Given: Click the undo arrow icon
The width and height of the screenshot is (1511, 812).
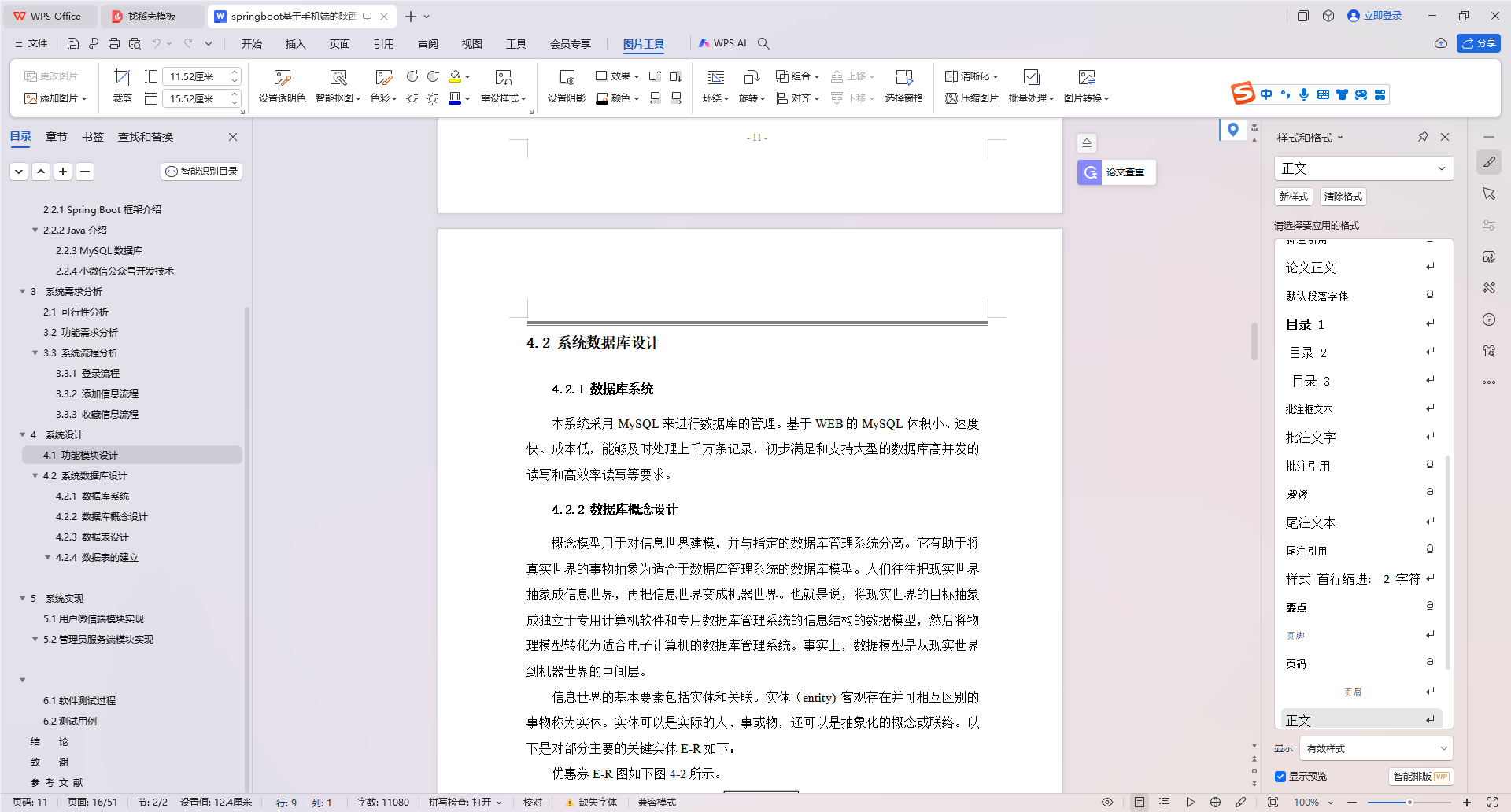Looking at the screenshot, I should coord(157,43).
